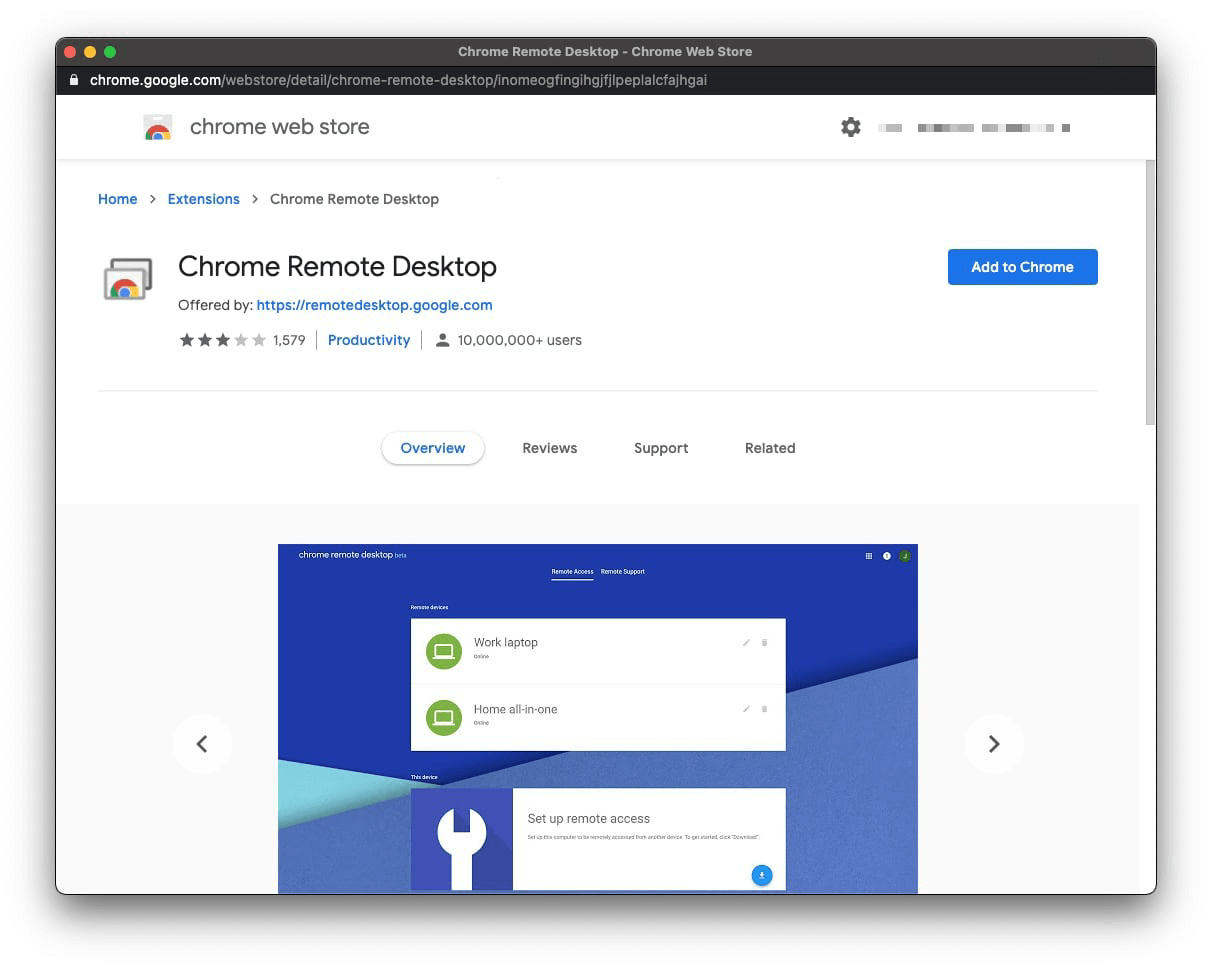Click the pencil edit icon for Home all-in-one
This screenshot has height=968, width=1212.
[x=746, y=709]
